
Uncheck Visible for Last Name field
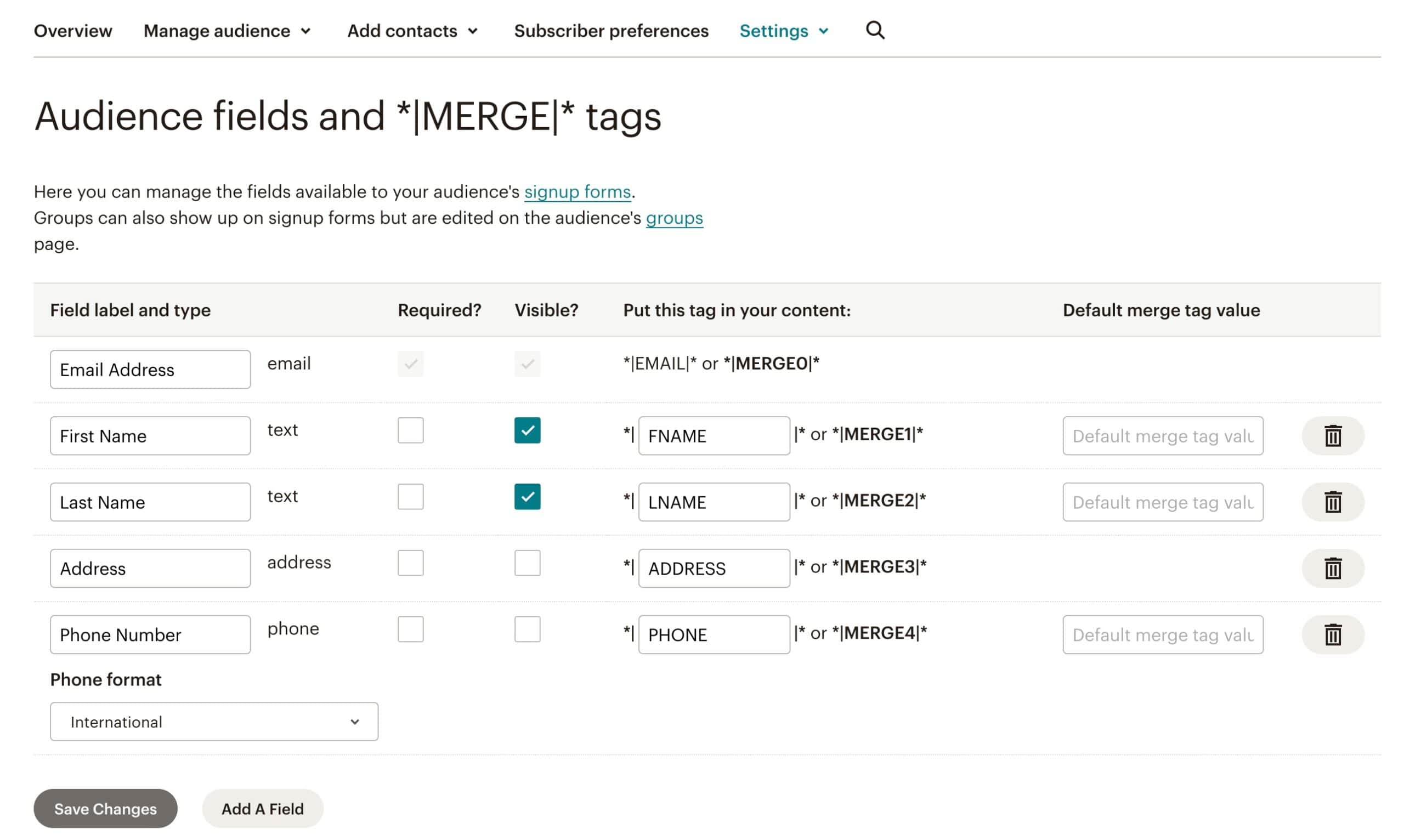[527, 496]
